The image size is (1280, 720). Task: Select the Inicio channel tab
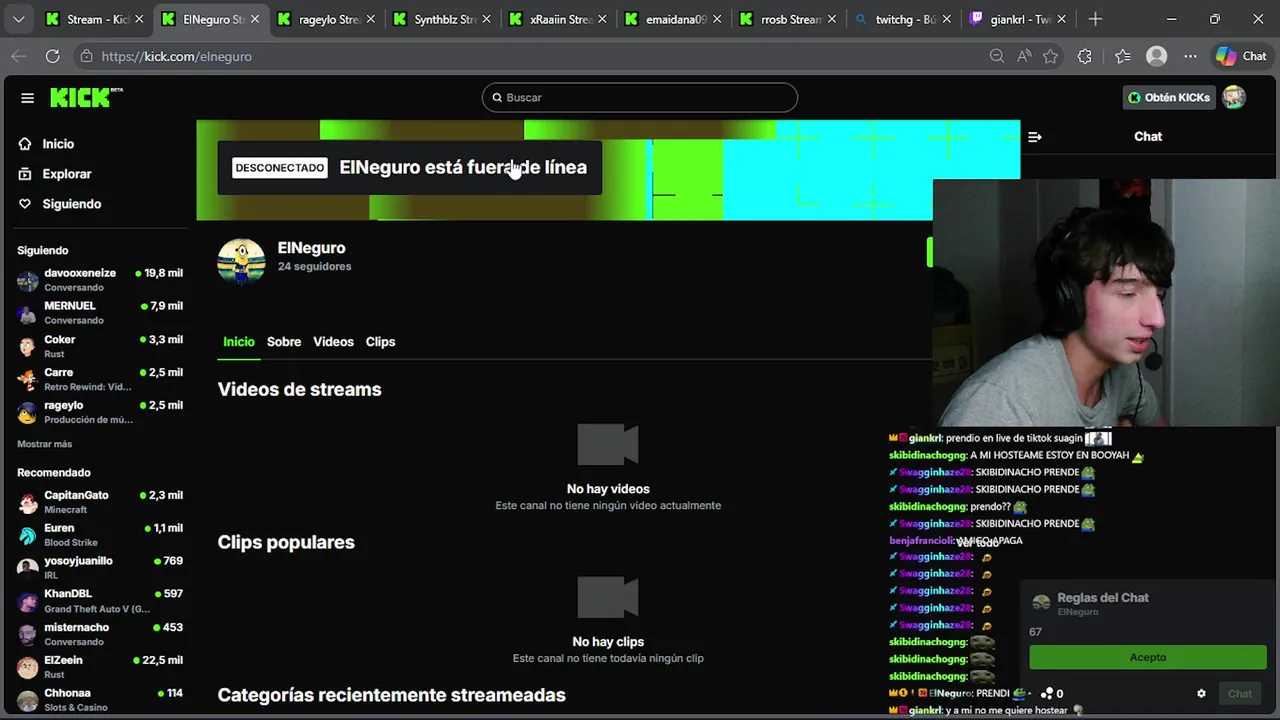tap(238, 342)
